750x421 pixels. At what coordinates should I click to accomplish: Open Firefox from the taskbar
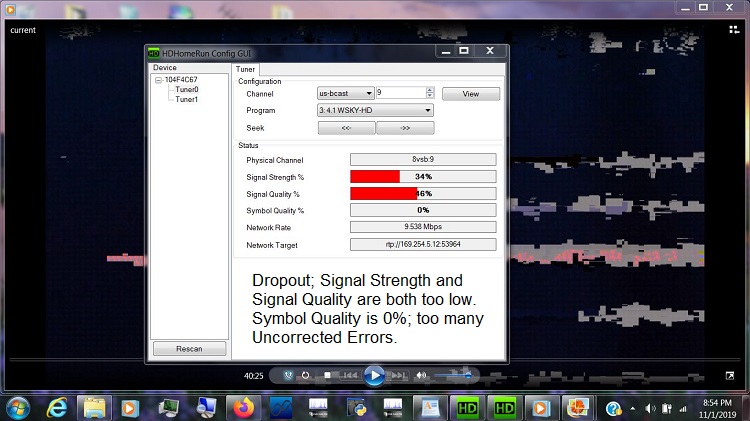point(243,407)
